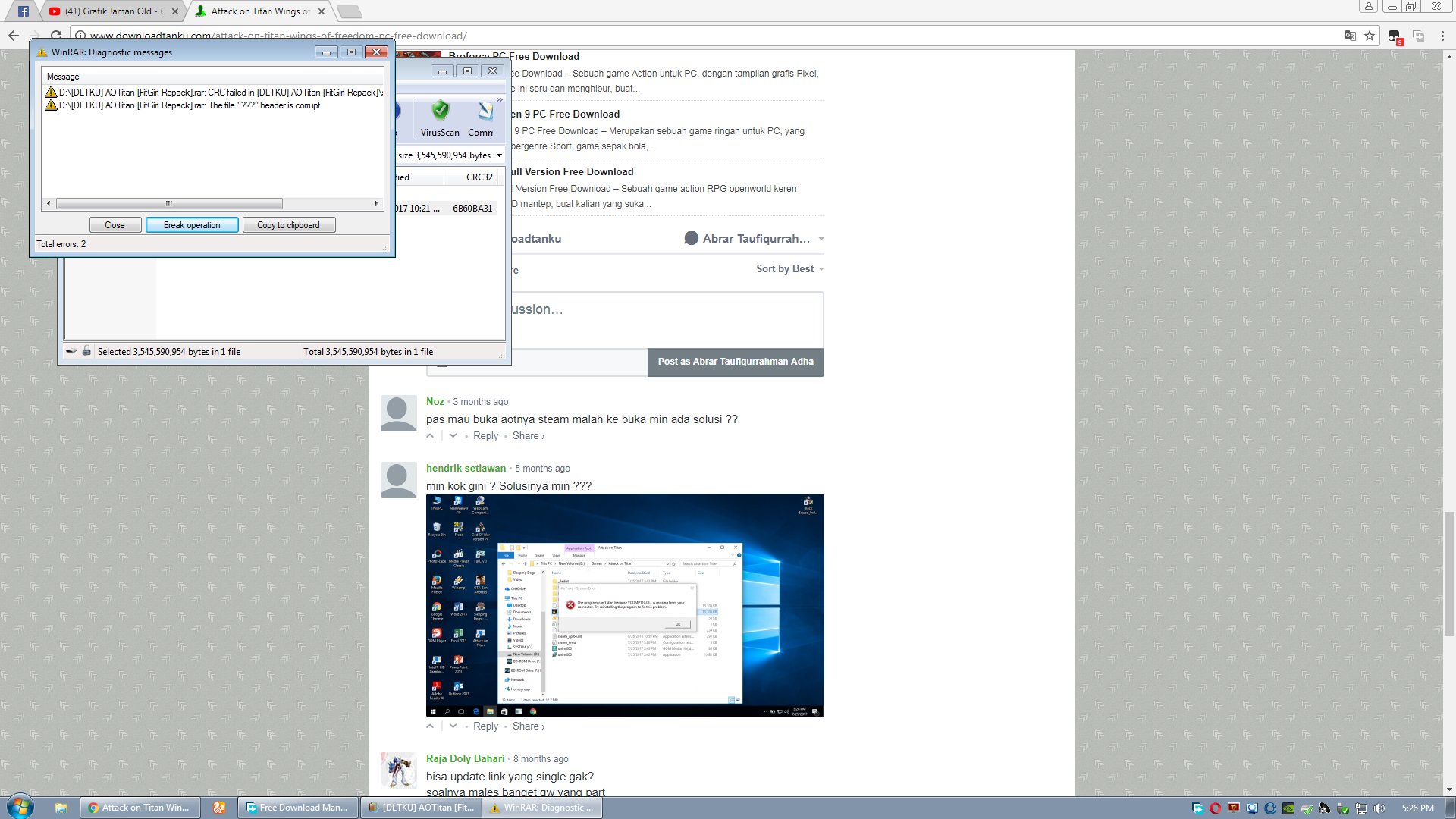Click the horizontal scrollbar in diagnostic messages
This screenshot has width=1456, height=819.
pyautogui.click(x=169, y=203)
